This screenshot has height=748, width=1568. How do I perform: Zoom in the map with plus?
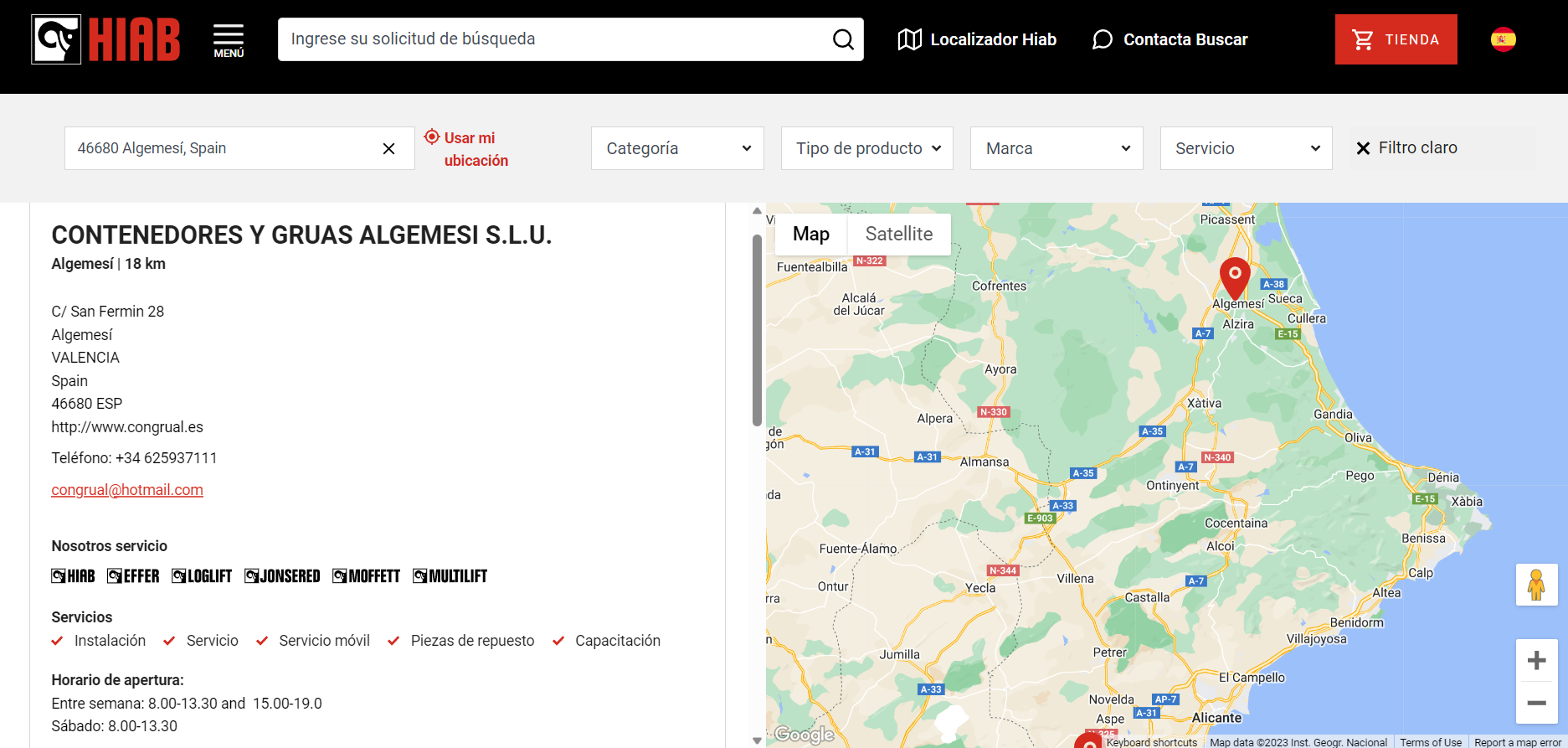[1536, 660]
